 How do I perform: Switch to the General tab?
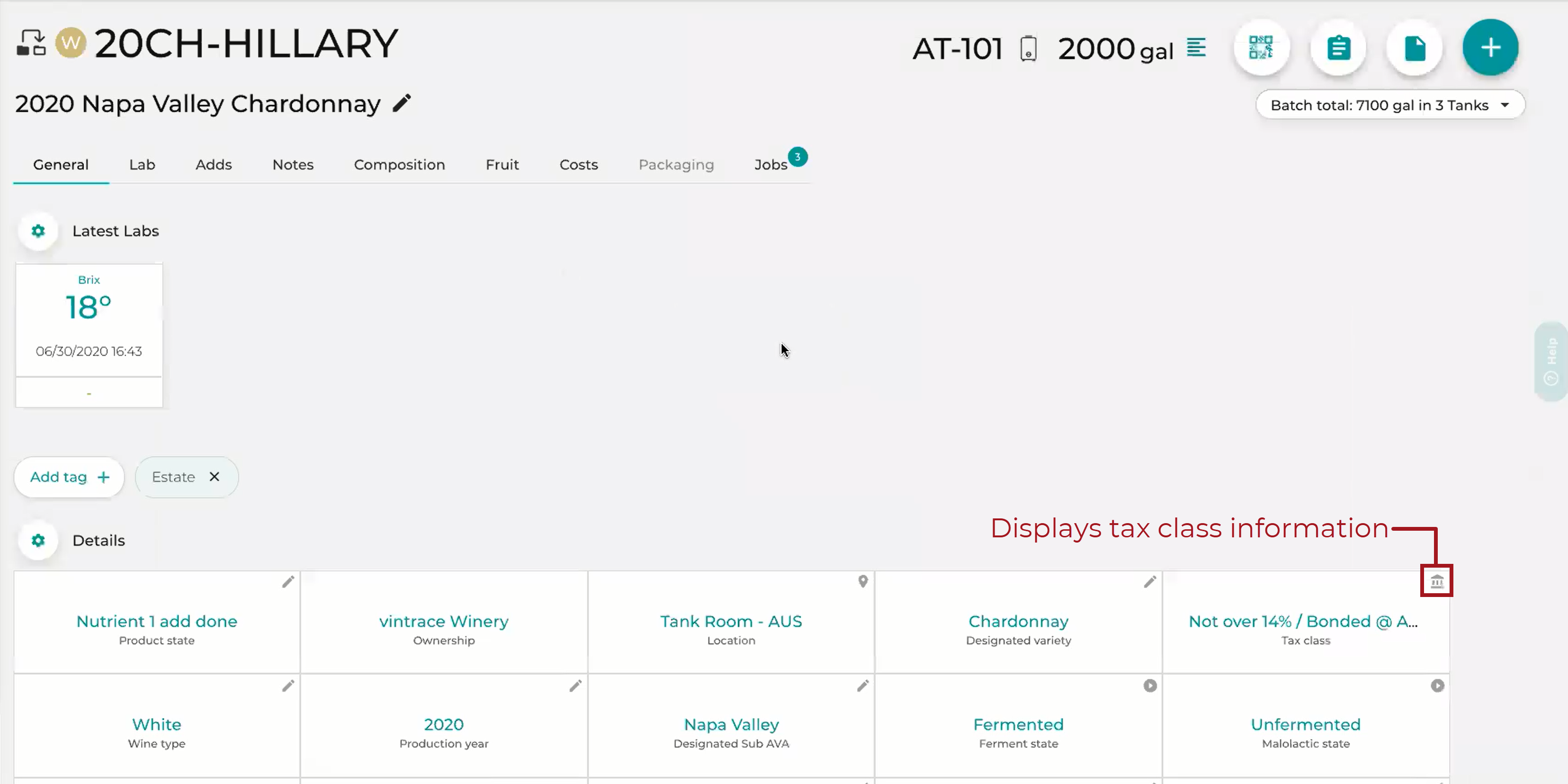pyautogui.click(x=61, y=164)
